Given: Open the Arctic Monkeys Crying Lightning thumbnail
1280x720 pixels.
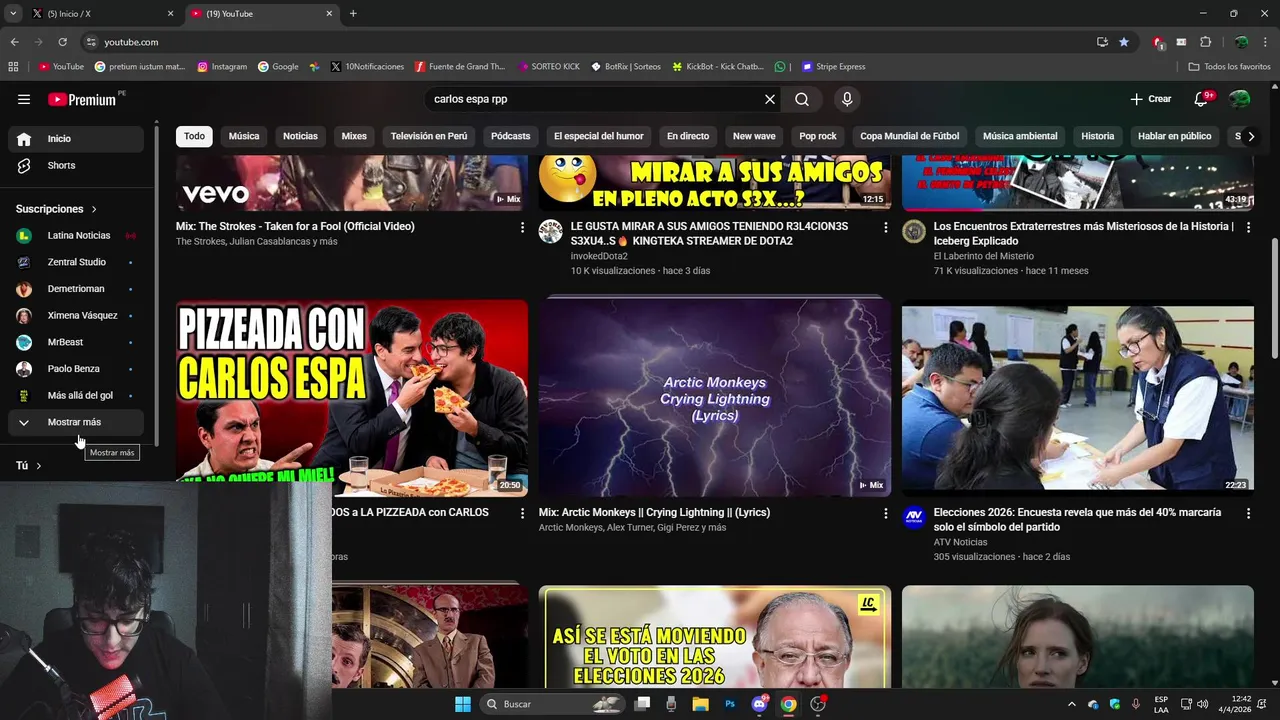Looking at the screenshot, I should click(x=715, y=397).
